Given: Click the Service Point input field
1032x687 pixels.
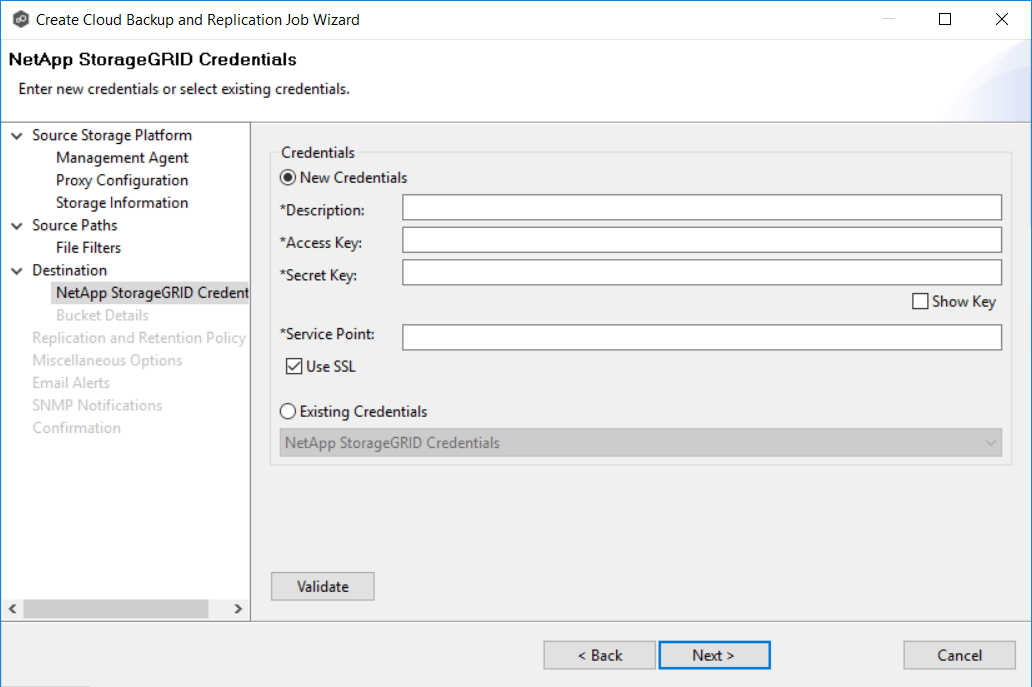Looking at the screenshot, I should point(702,337).
